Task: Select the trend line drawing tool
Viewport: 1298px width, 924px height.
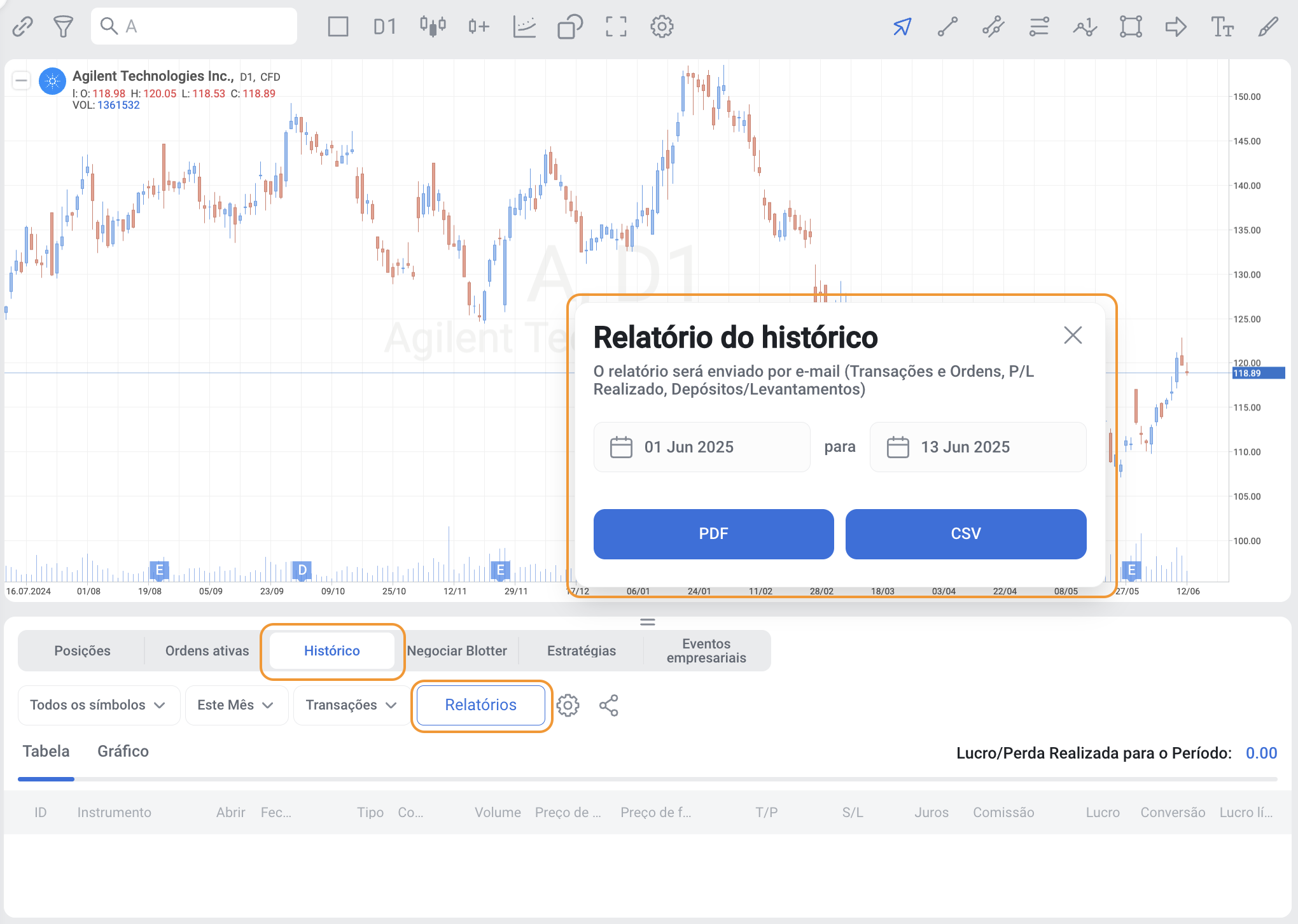Action: (x=947, y=27)
